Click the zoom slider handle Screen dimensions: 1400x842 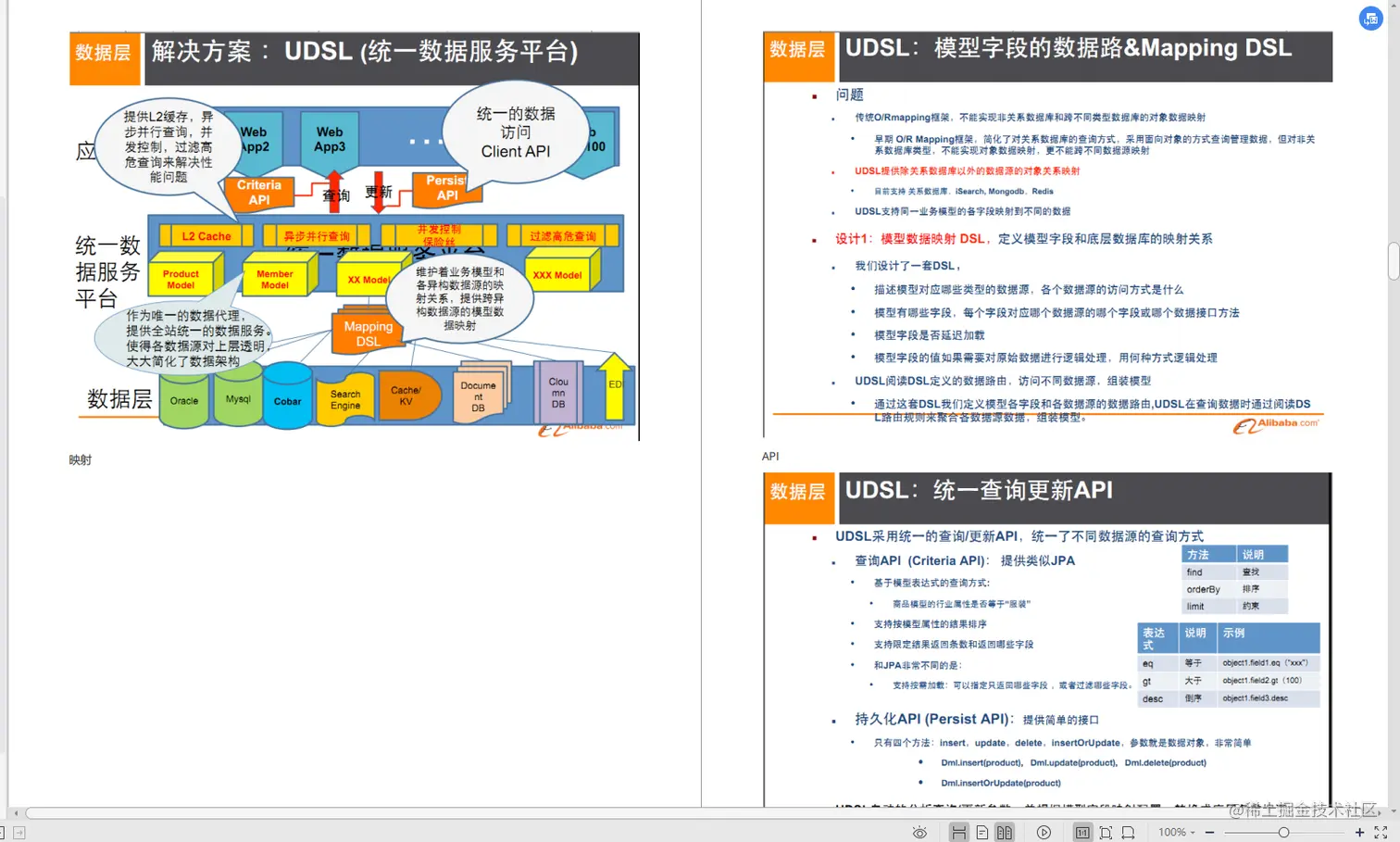click(1284, 832)
